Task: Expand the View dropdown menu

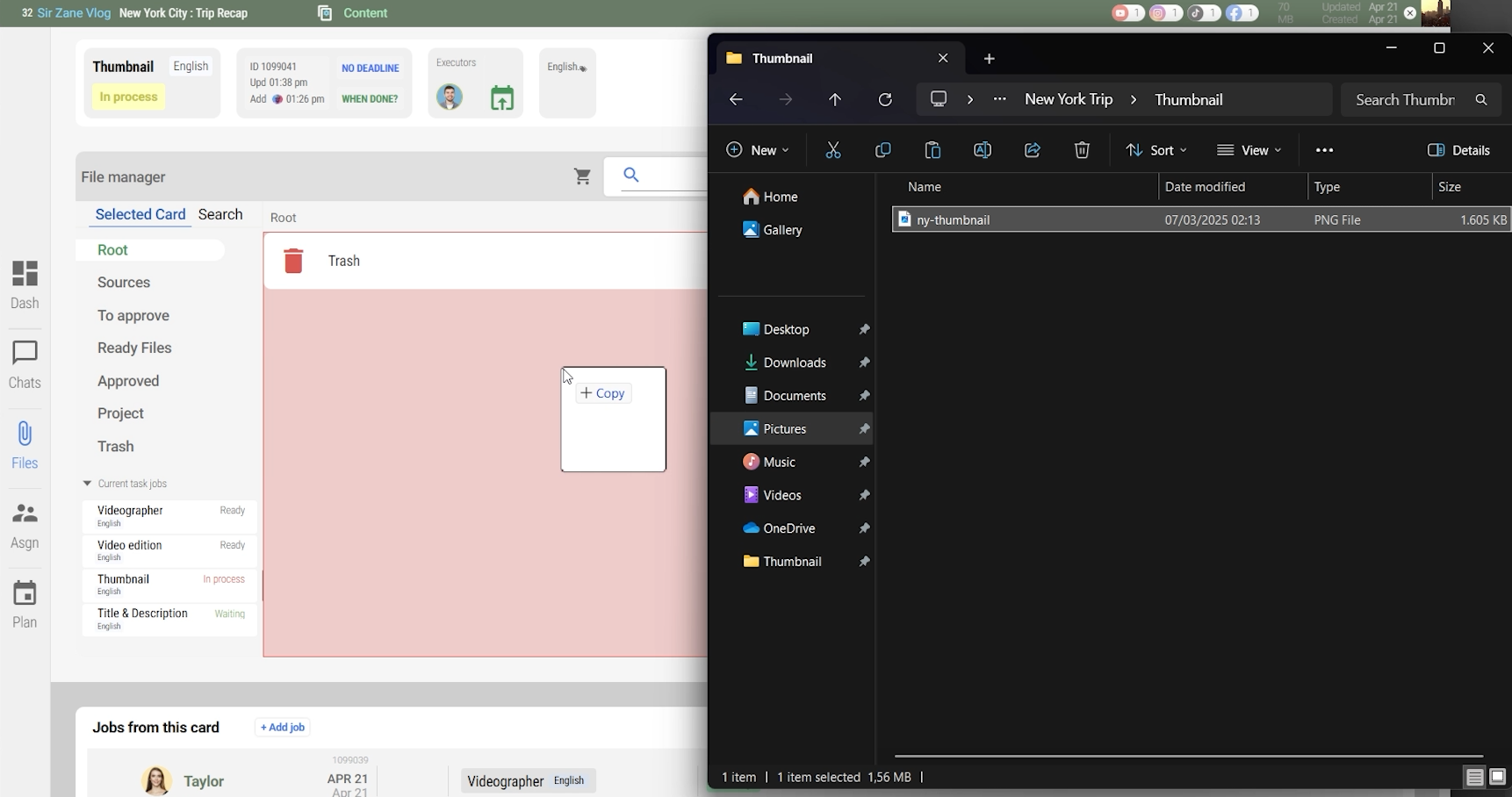Action: point(1249,151)
